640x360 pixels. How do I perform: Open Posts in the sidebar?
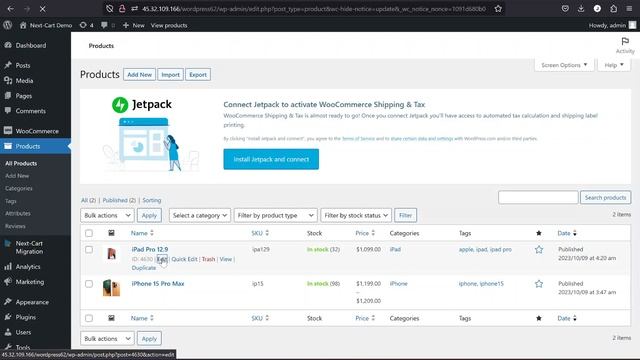coord(23,65)
